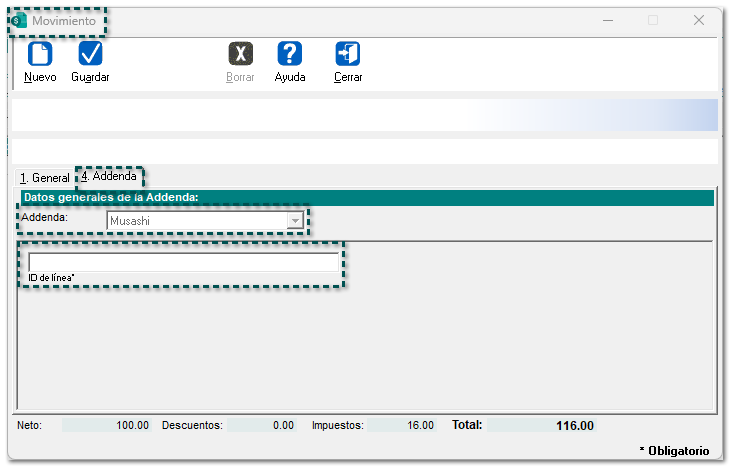This screenshot has height=469, width=732.
Task: Click the Neto amount field
Action: click(x=107, y=425)
